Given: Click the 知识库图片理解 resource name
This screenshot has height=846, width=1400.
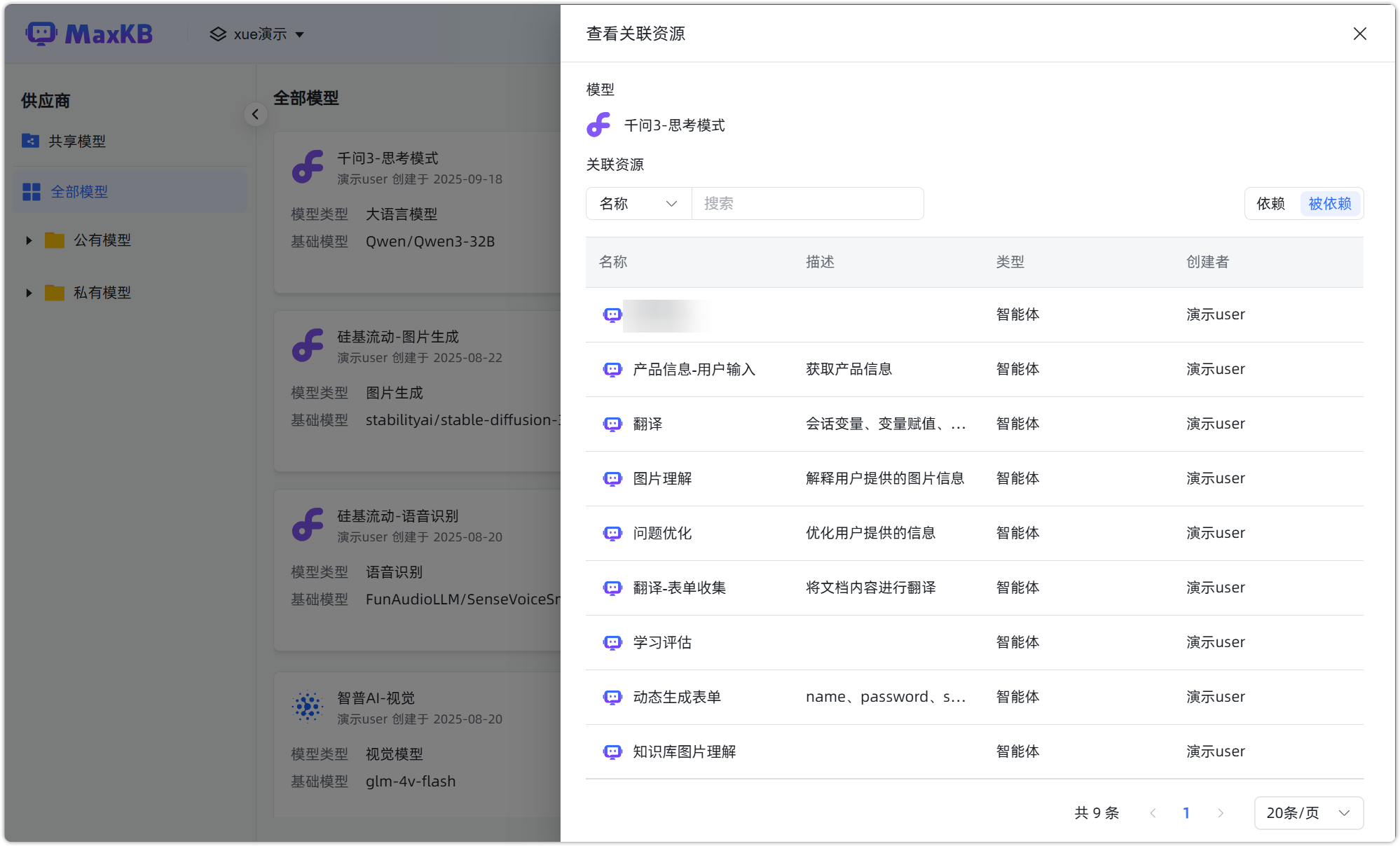Looking at the screenshot, I should [685, 751].
